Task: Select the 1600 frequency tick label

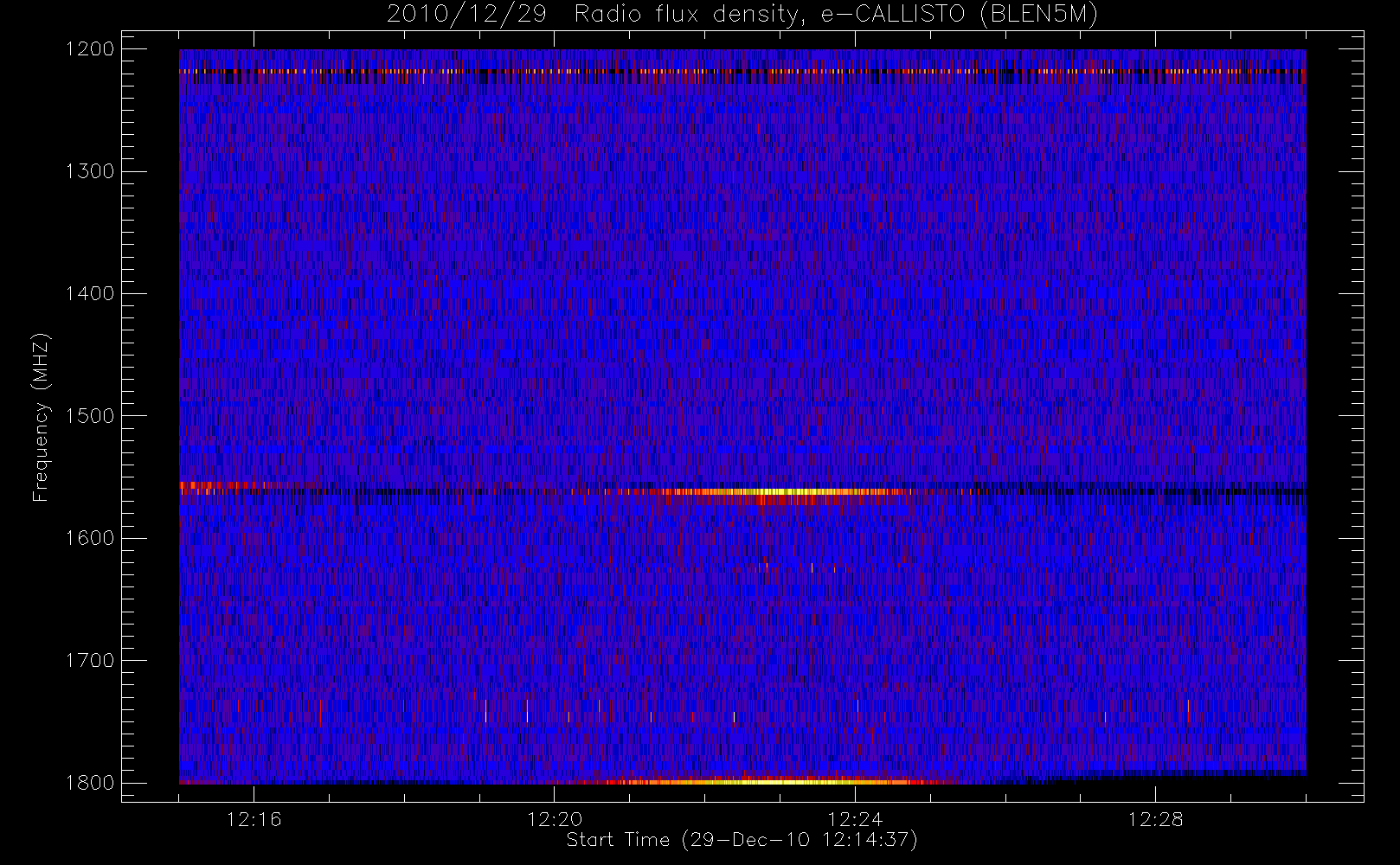Action: click(90, 538)
